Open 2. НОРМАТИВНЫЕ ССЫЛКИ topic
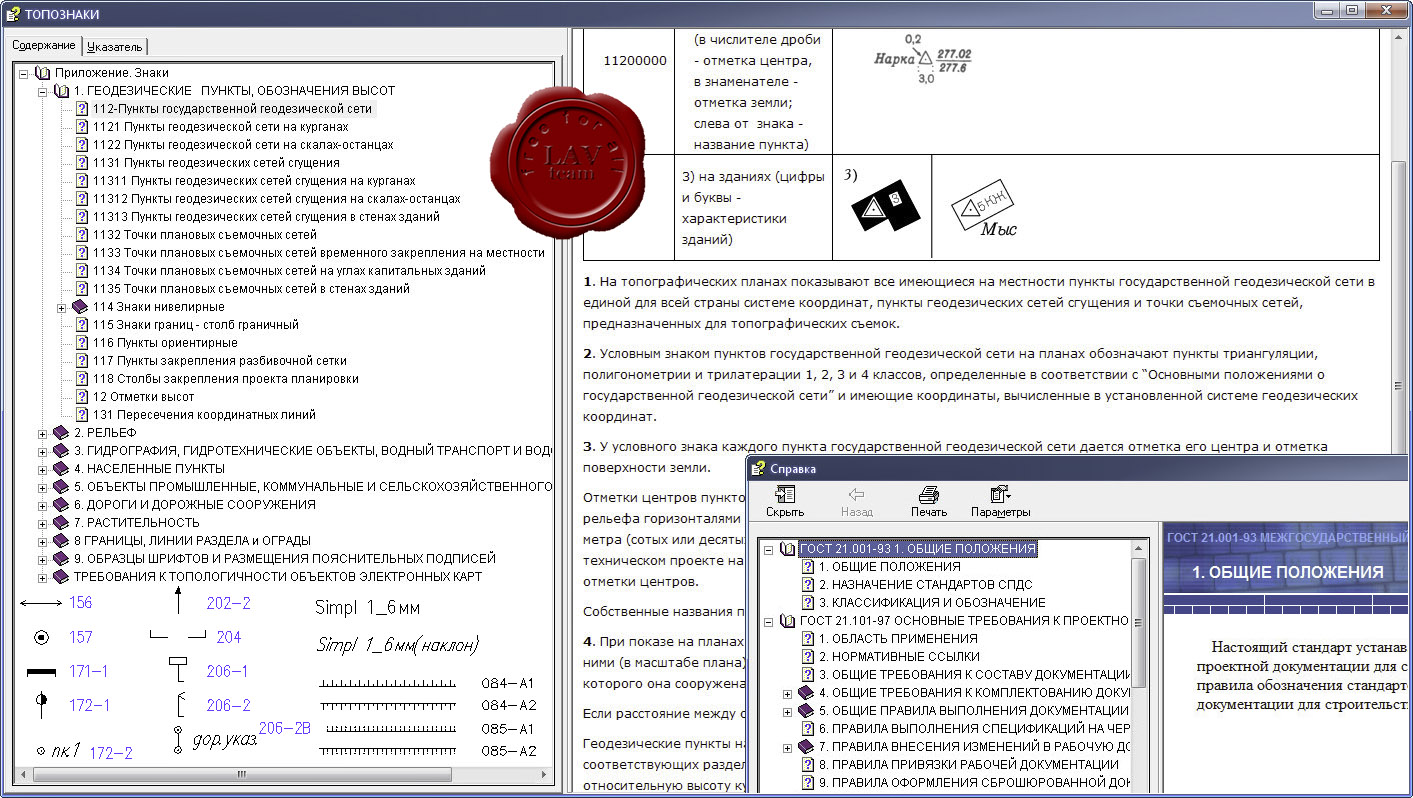 (898, 657)
